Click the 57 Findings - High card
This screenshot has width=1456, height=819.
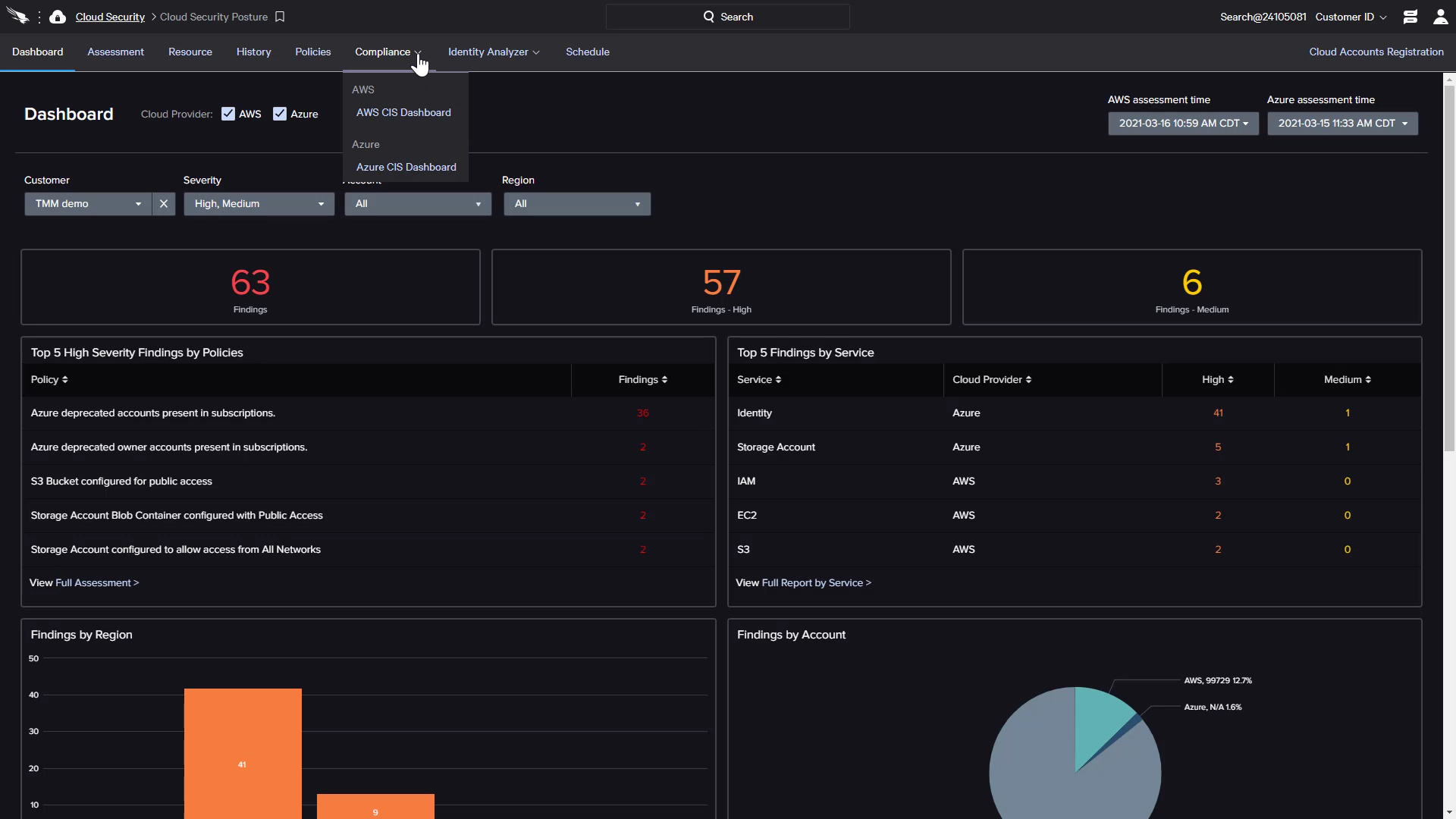tap(721, 287)
